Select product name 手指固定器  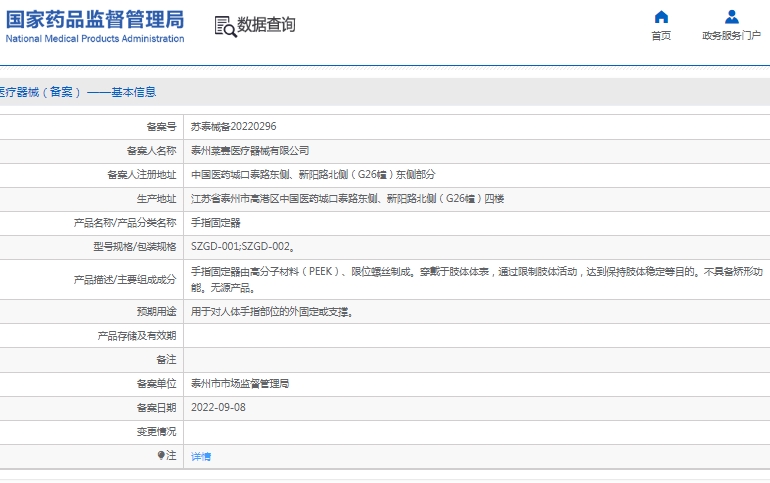click(216, 223)
